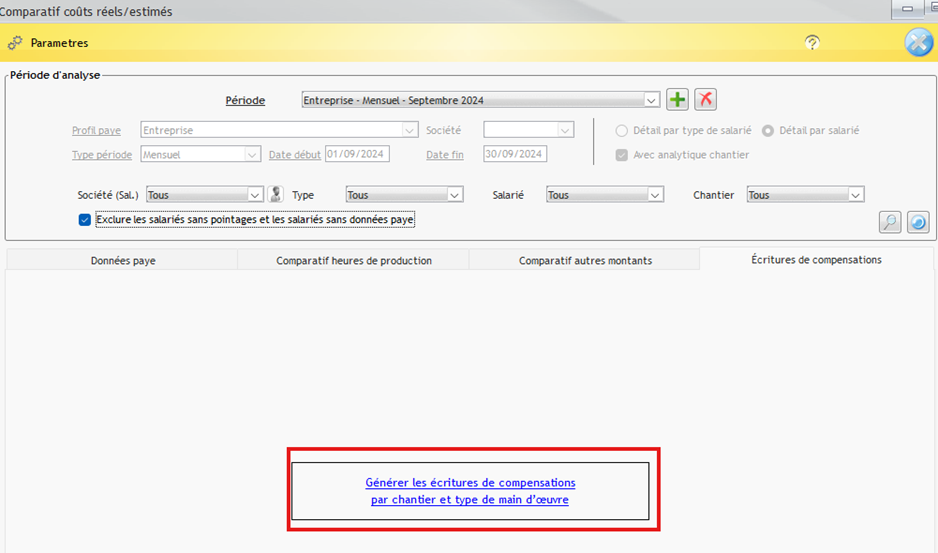Click the red X delete period icon

[x=706, y=99]
